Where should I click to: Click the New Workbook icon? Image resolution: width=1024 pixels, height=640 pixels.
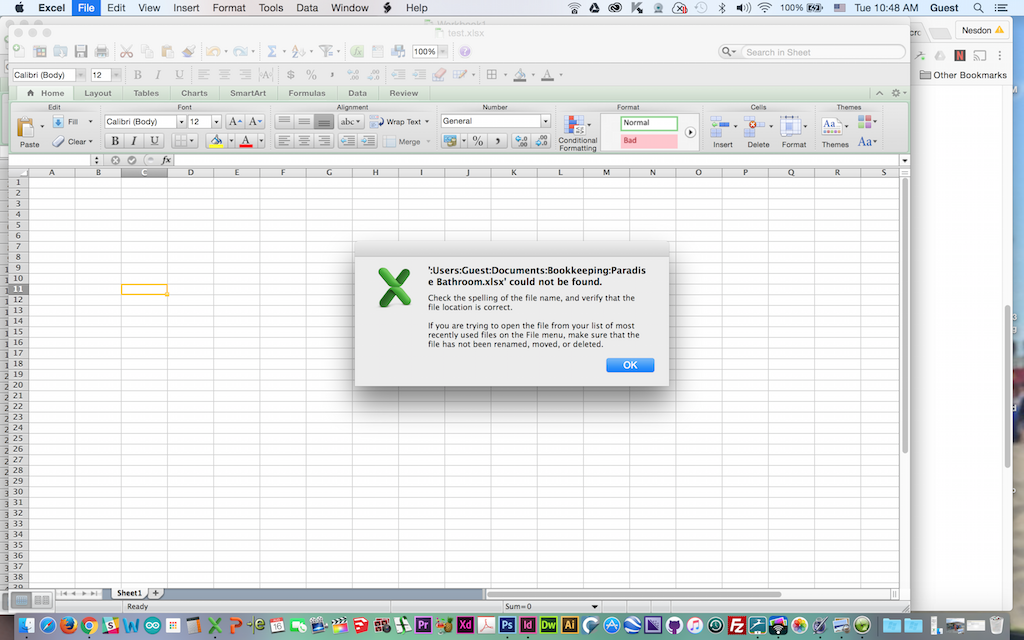click(19, 52)
